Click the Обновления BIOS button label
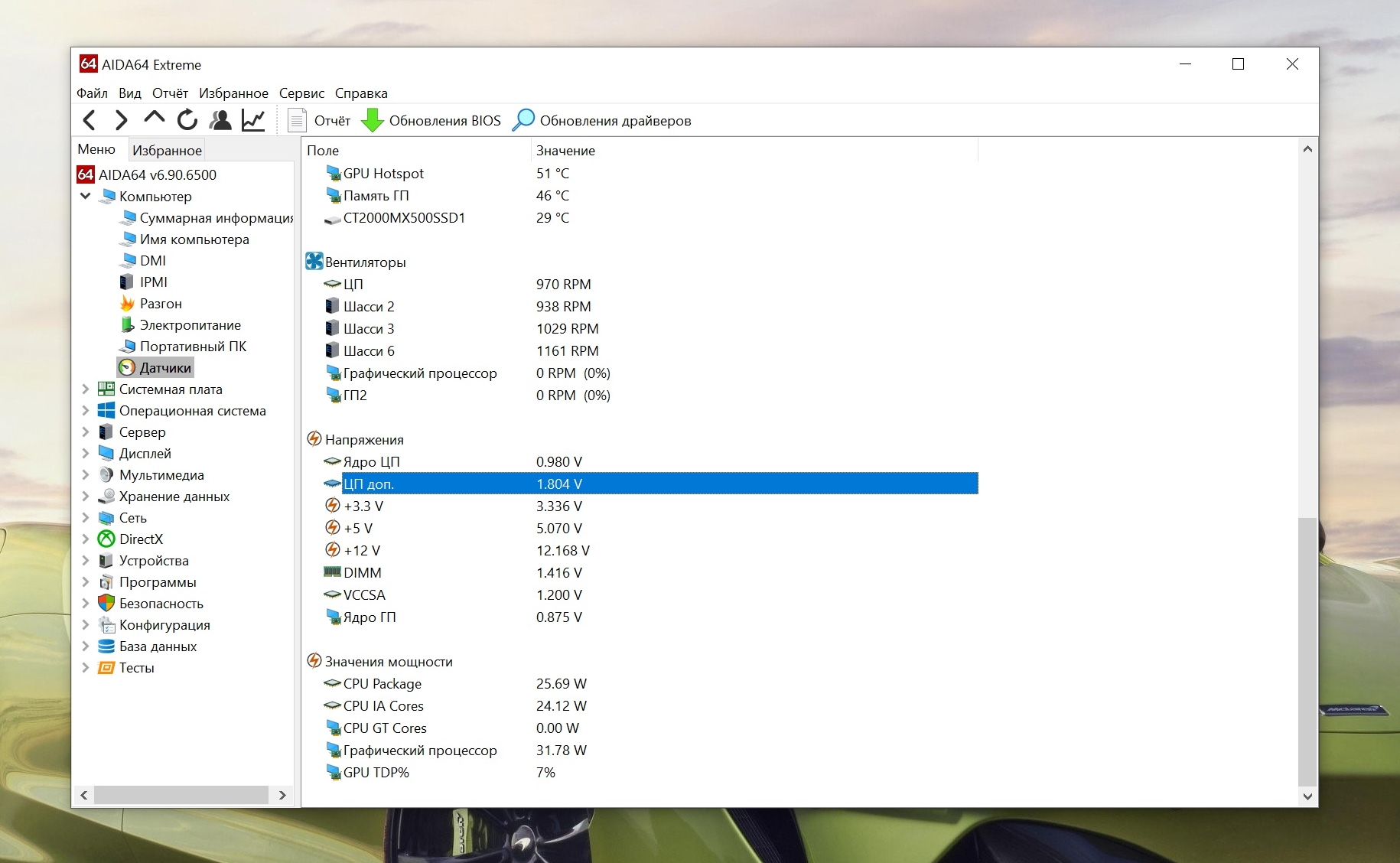 click(x=444, y=121)
